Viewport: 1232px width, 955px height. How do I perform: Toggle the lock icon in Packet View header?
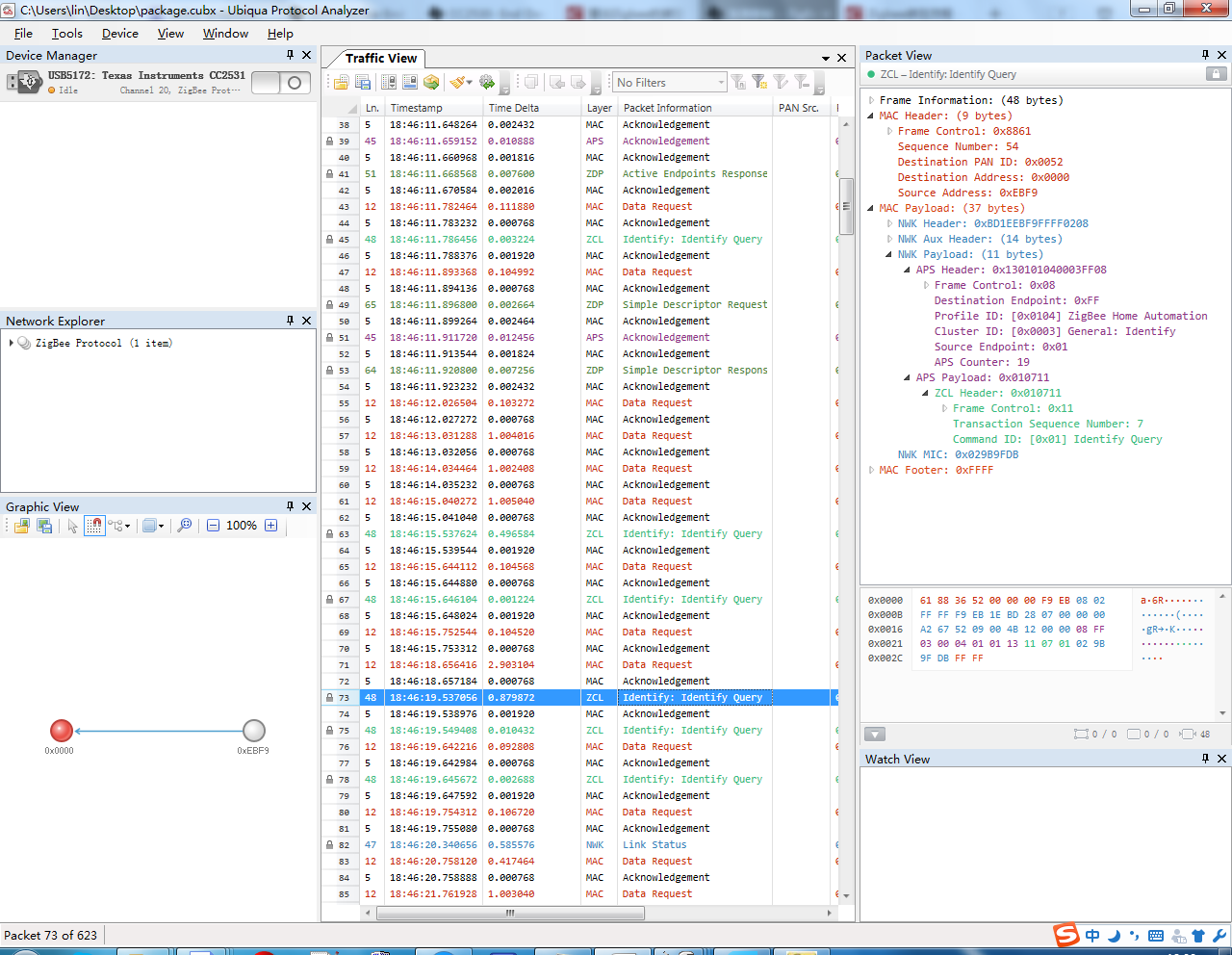click(1216, 74)
